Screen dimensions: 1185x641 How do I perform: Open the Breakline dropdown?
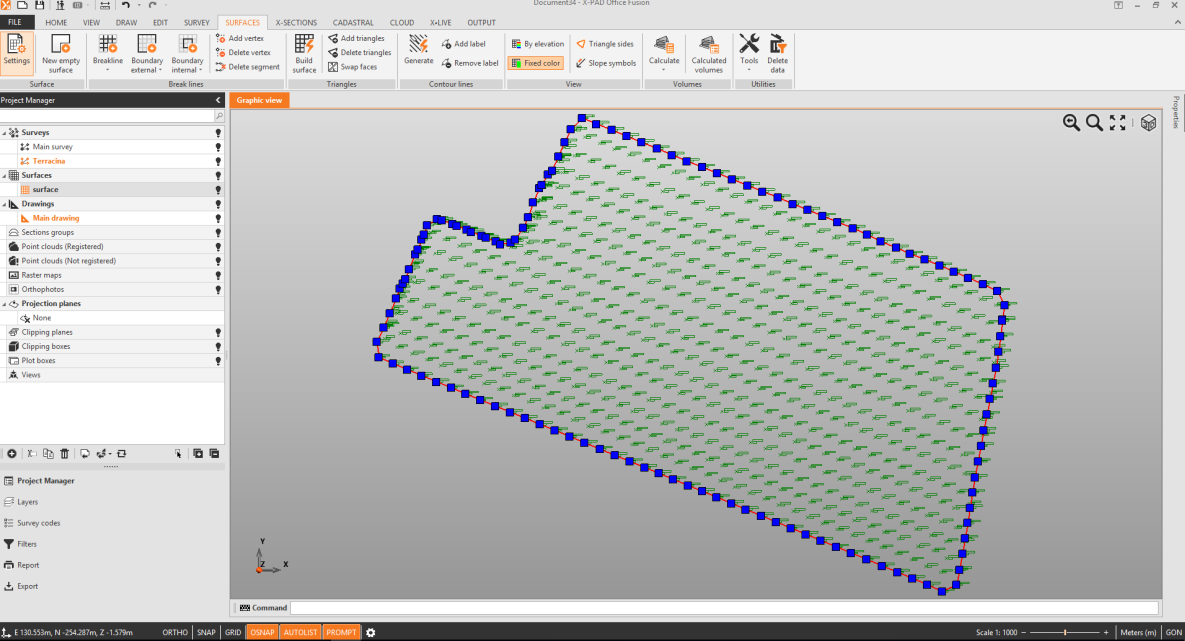(108, 61)
